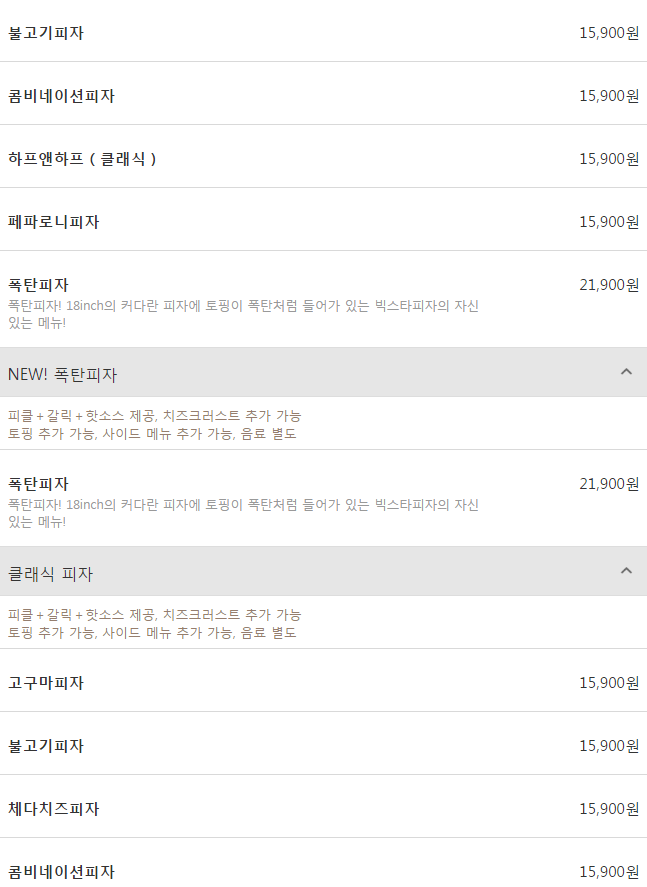Click the 15,900원 price for 고구마피자
Screen dimensions: 647x887
(608, 683)
